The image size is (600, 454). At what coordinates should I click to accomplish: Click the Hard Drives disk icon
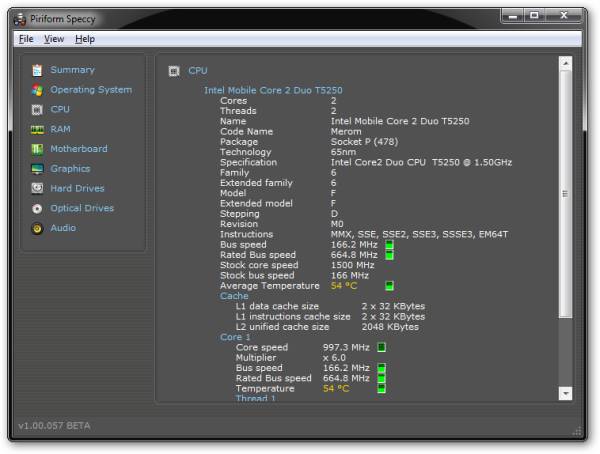(37, 188)
